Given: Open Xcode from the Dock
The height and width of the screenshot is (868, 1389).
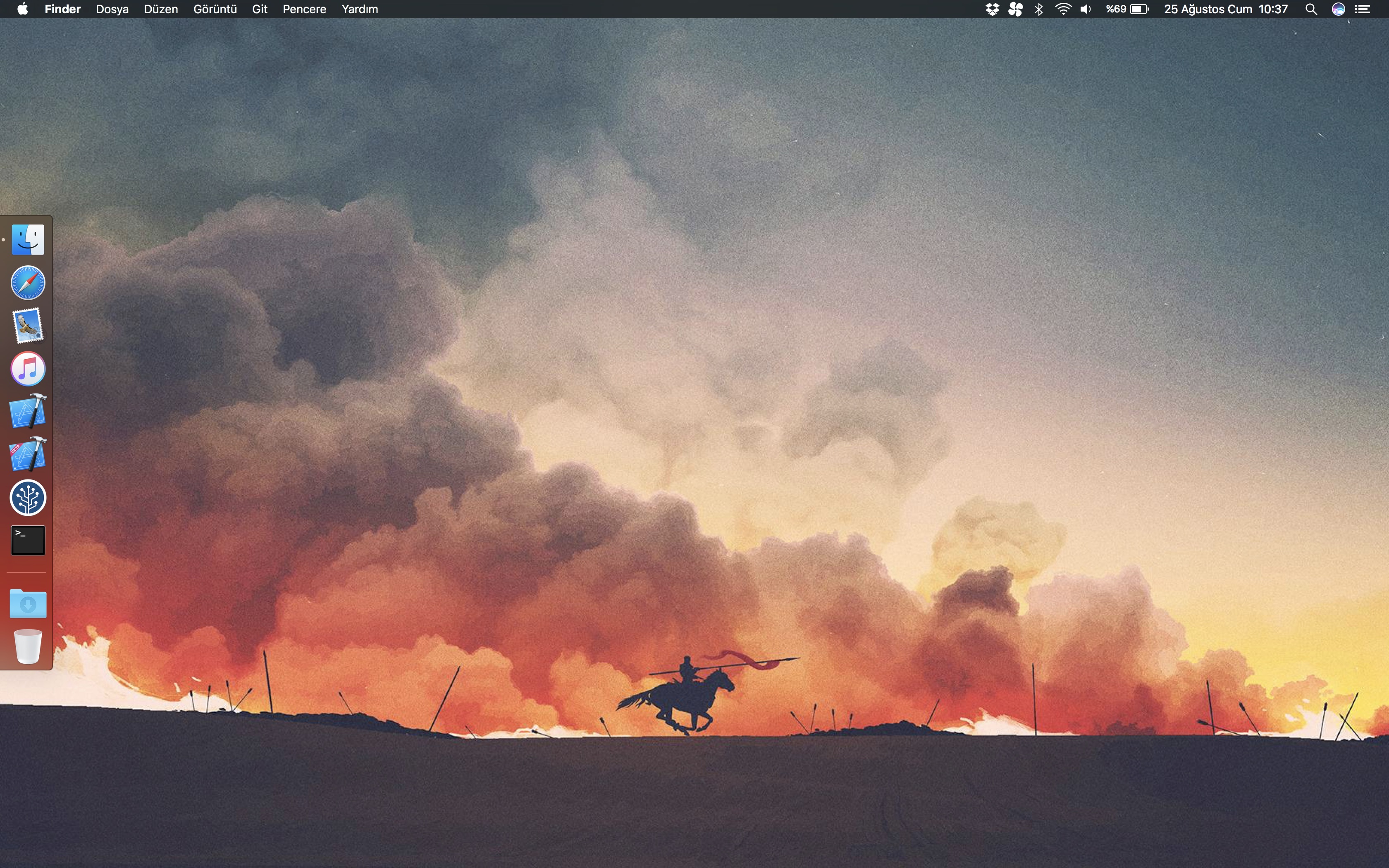Looking at the screenshot, I should click(x=28, y=411).
